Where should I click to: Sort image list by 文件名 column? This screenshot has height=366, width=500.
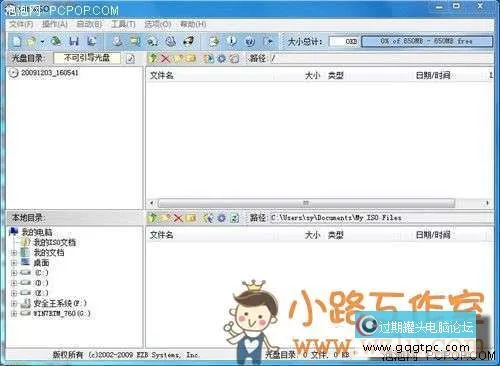(x=210, y=75)
